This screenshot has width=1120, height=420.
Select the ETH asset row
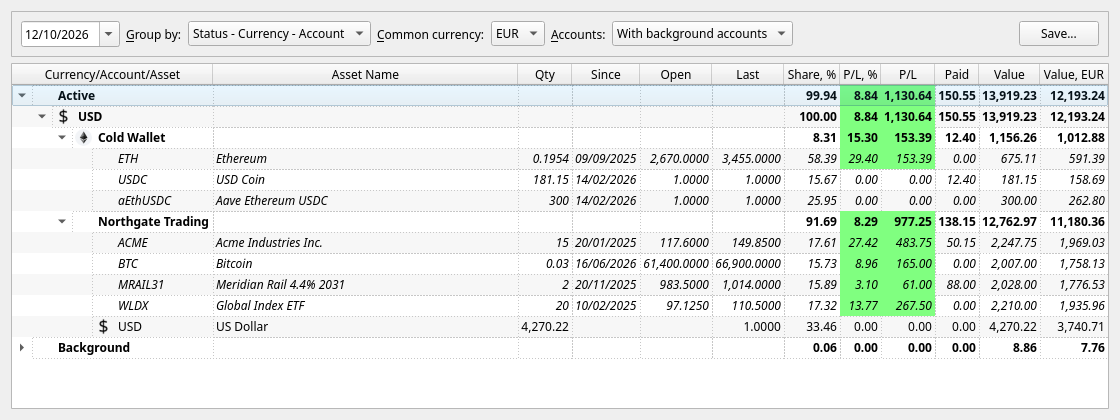pyautogui.click(x=560, y=159)
